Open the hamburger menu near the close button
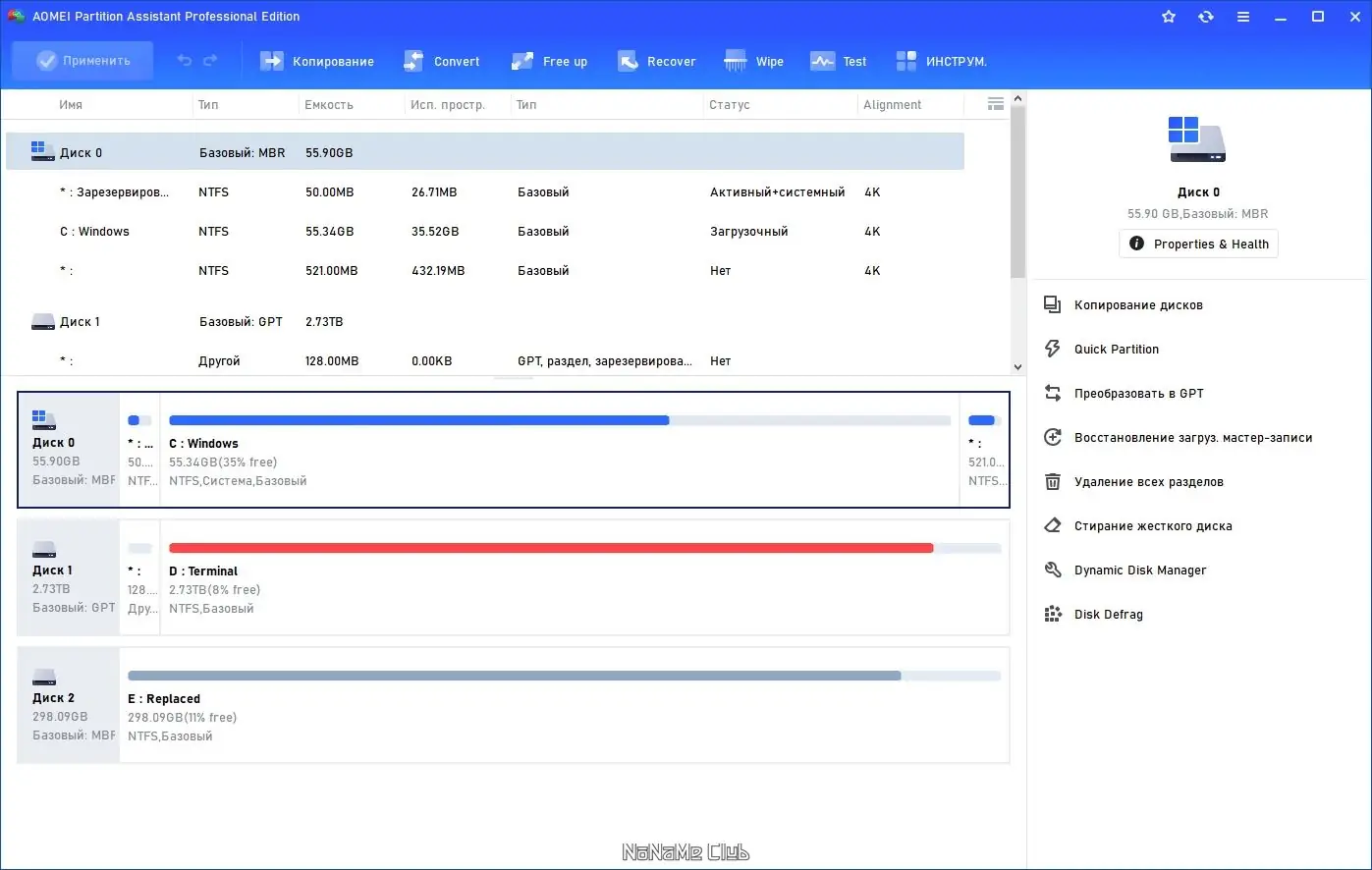Viewport: 1372px width, 870px height. 1243,16
